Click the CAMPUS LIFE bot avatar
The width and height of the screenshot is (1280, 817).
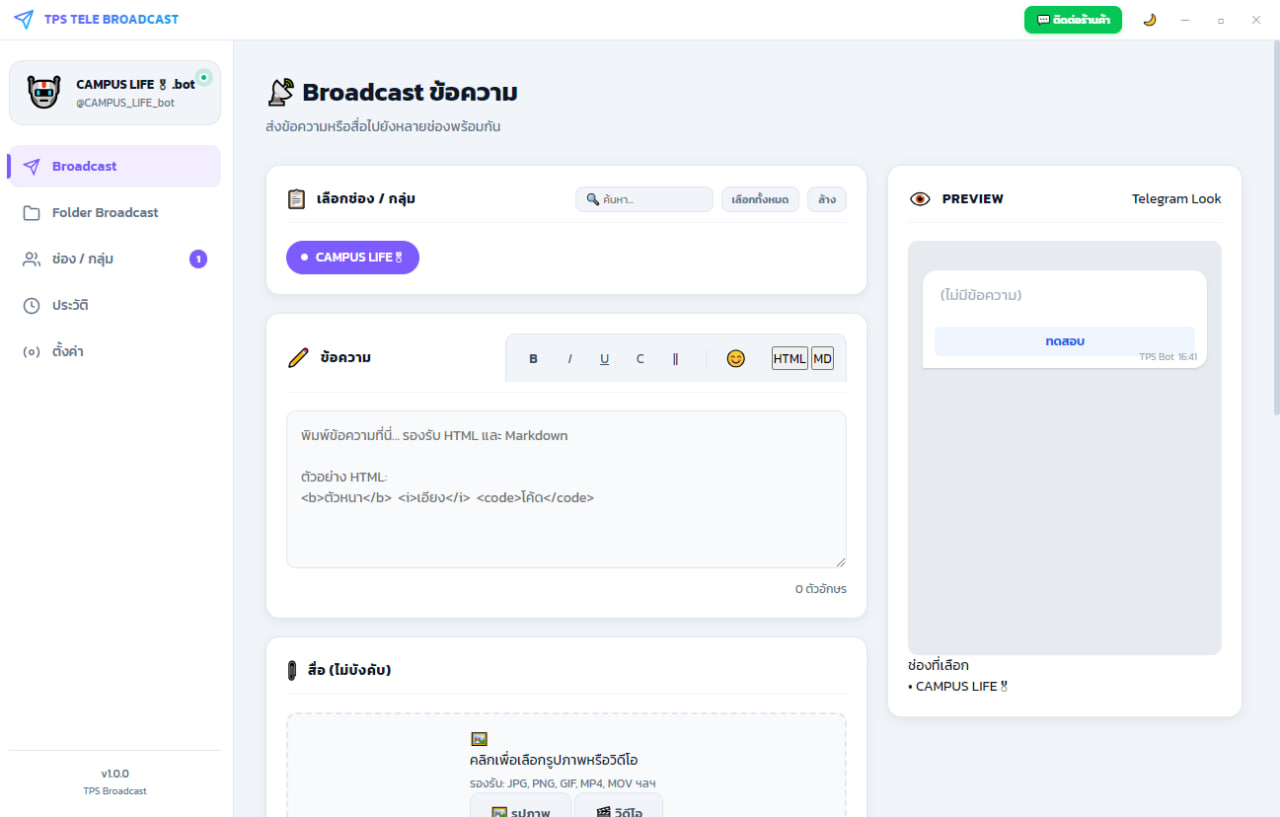pos(43,92)
